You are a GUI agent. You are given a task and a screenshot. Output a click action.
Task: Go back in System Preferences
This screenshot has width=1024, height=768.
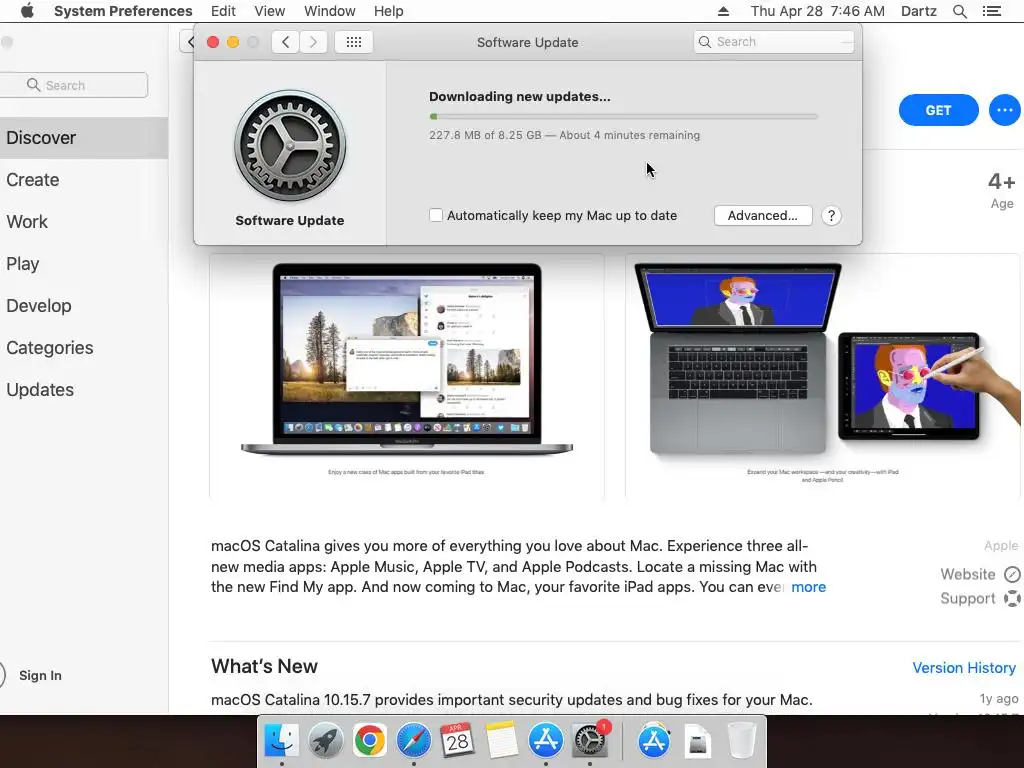(285, 42)
